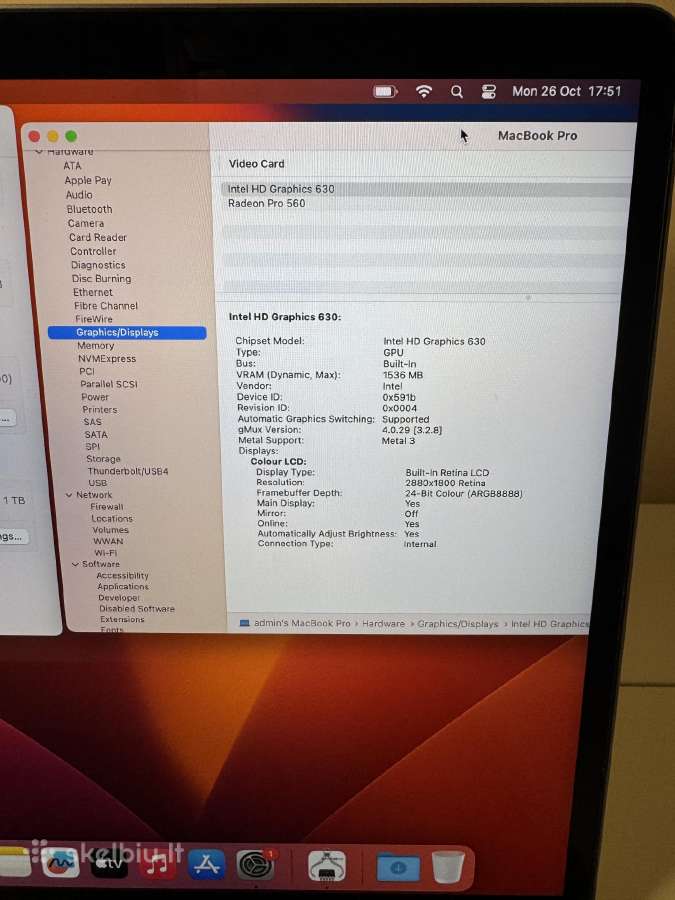Select Applications under Software
This screenshot has width=675, height=900.
point(123,587)
